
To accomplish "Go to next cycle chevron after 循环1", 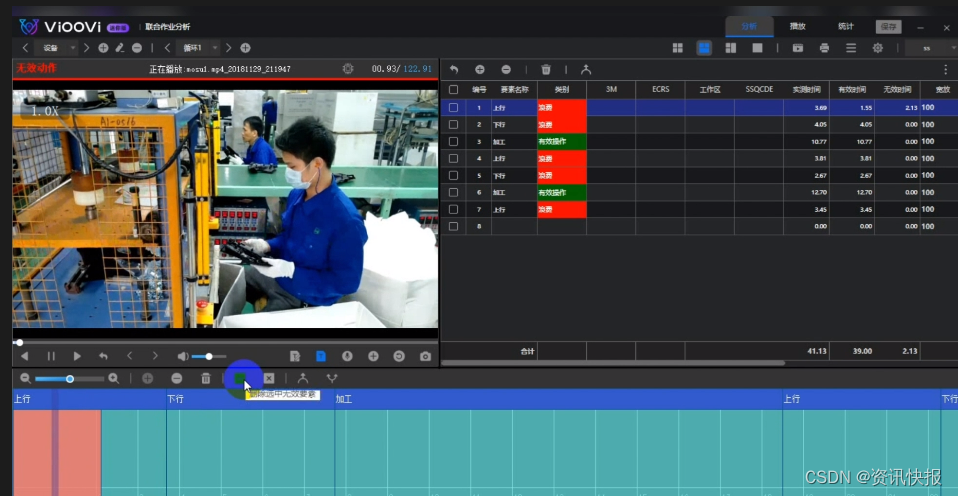I will pyautogui.click(x=229, y=48).
